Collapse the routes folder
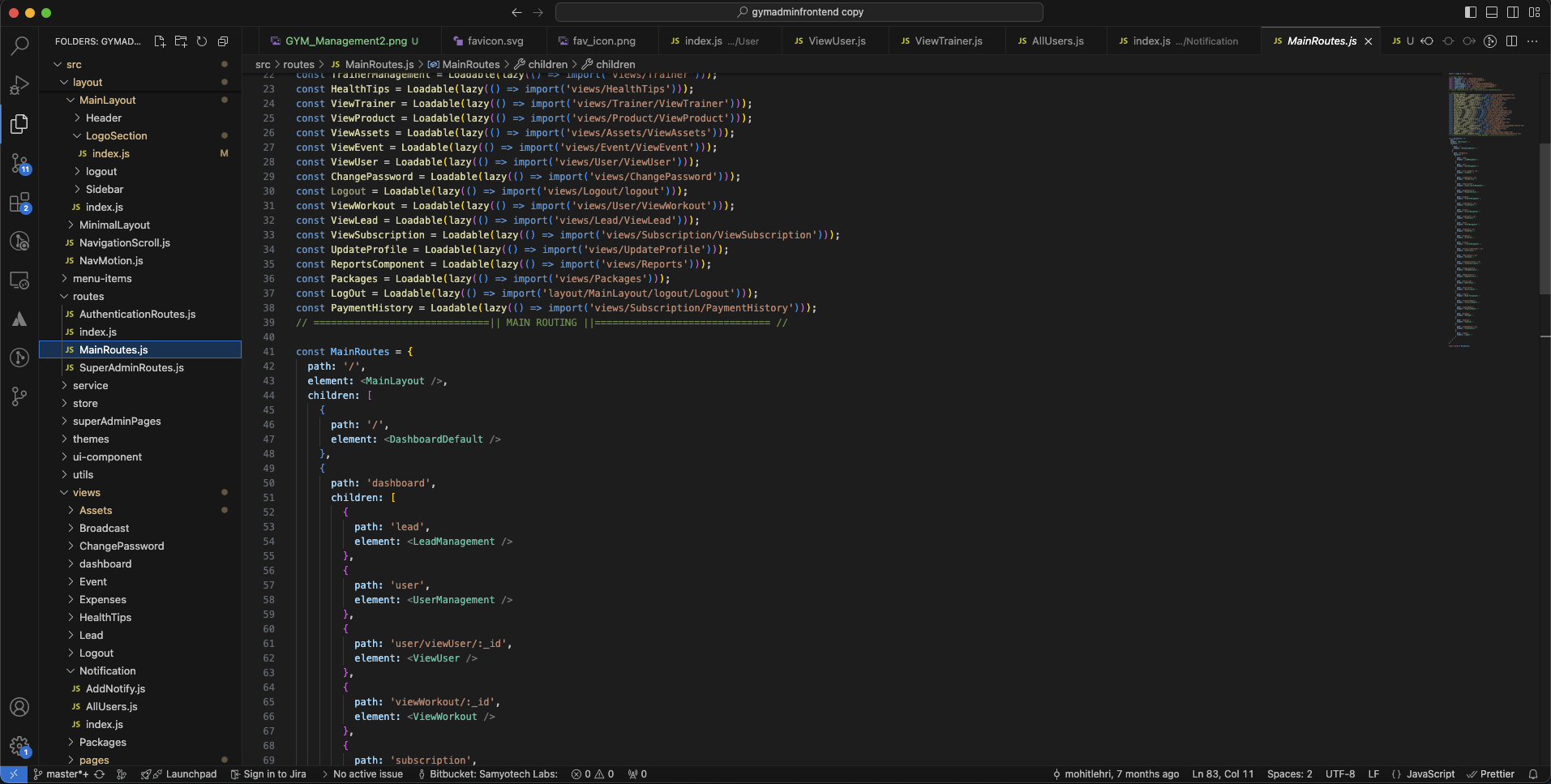This screenshot has height=784, width=1551. (x=88, y=297)
